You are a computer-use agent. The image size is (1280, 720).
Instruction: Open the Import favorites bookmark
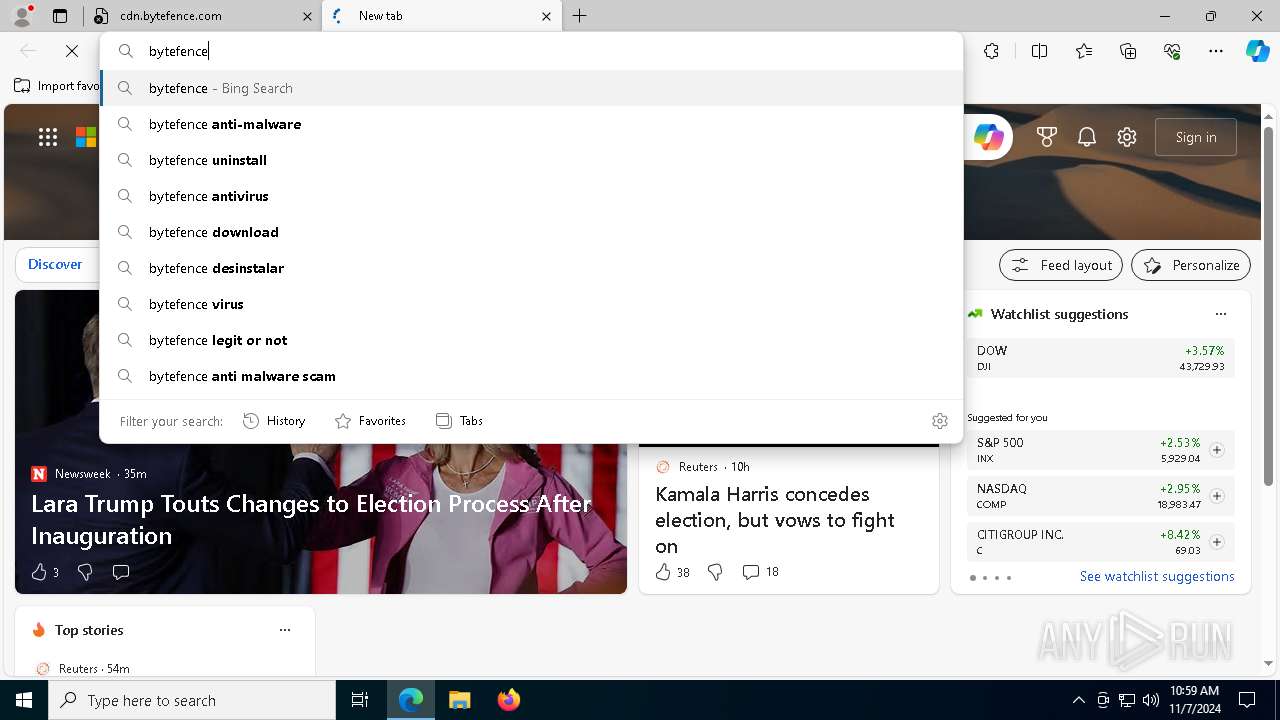tap(57, 86)
